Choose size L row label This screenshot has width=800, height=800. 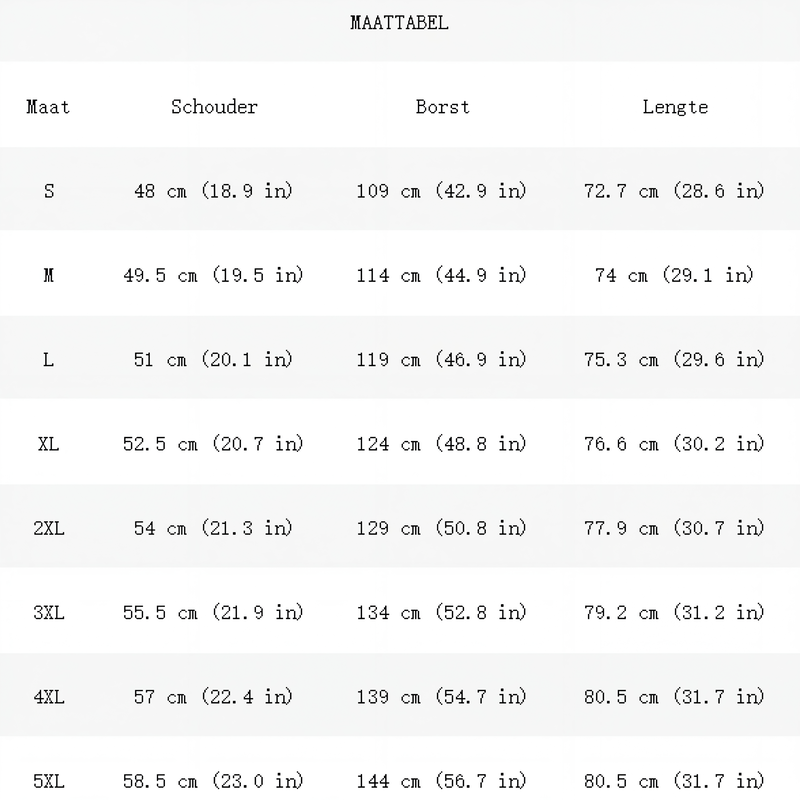pyautogui.click(x=48, y=360)
